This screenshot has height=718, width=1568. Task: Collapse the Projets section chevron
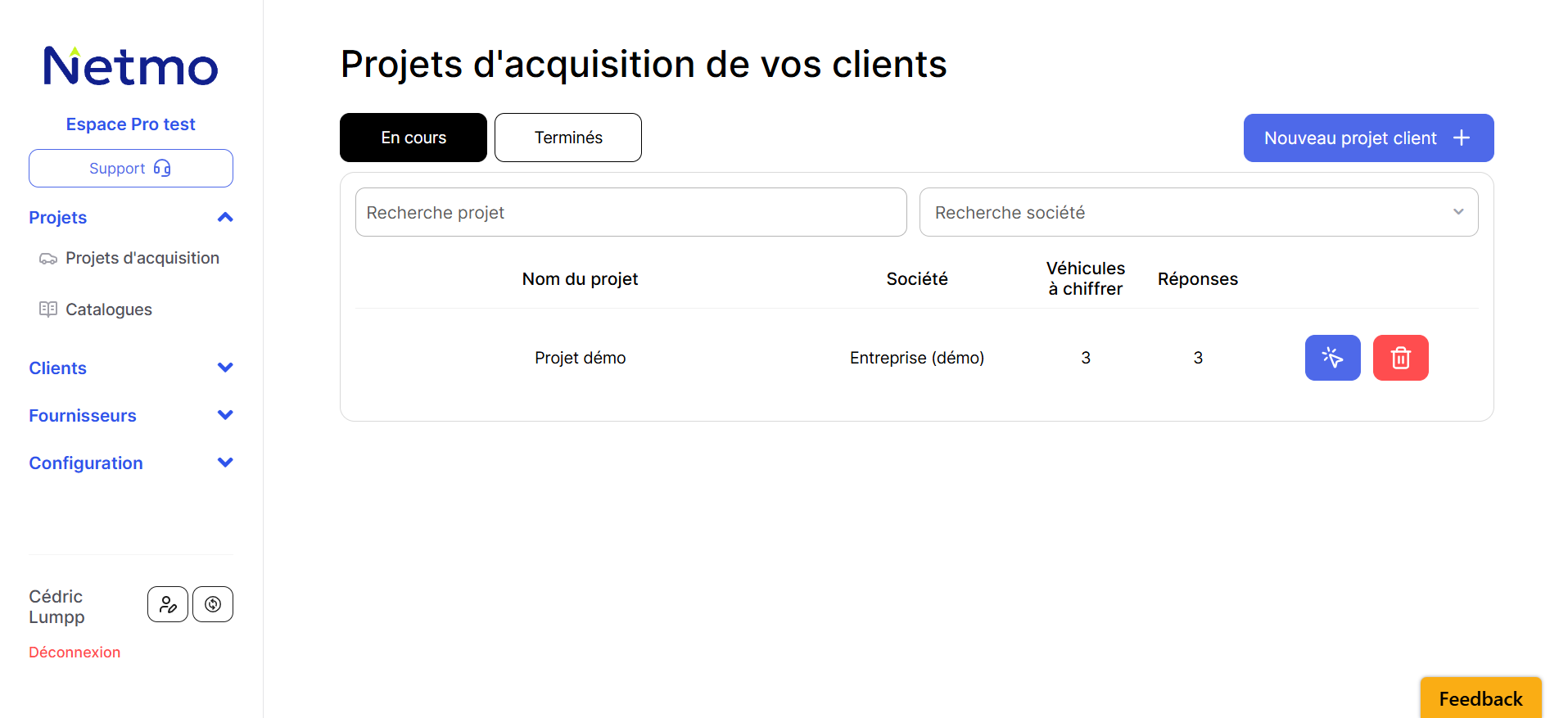pyautogui.click(x=225, y=218)
